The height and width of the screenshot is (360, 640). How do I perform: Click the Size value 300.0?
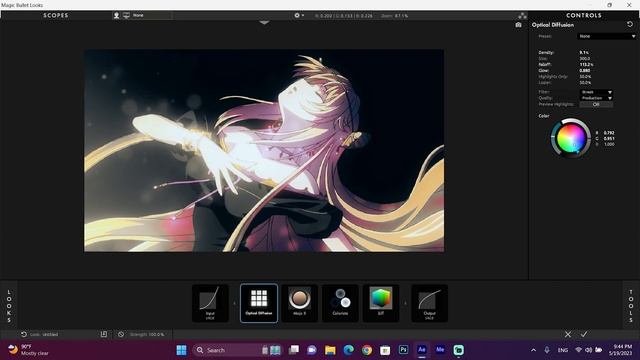point(584,59)
